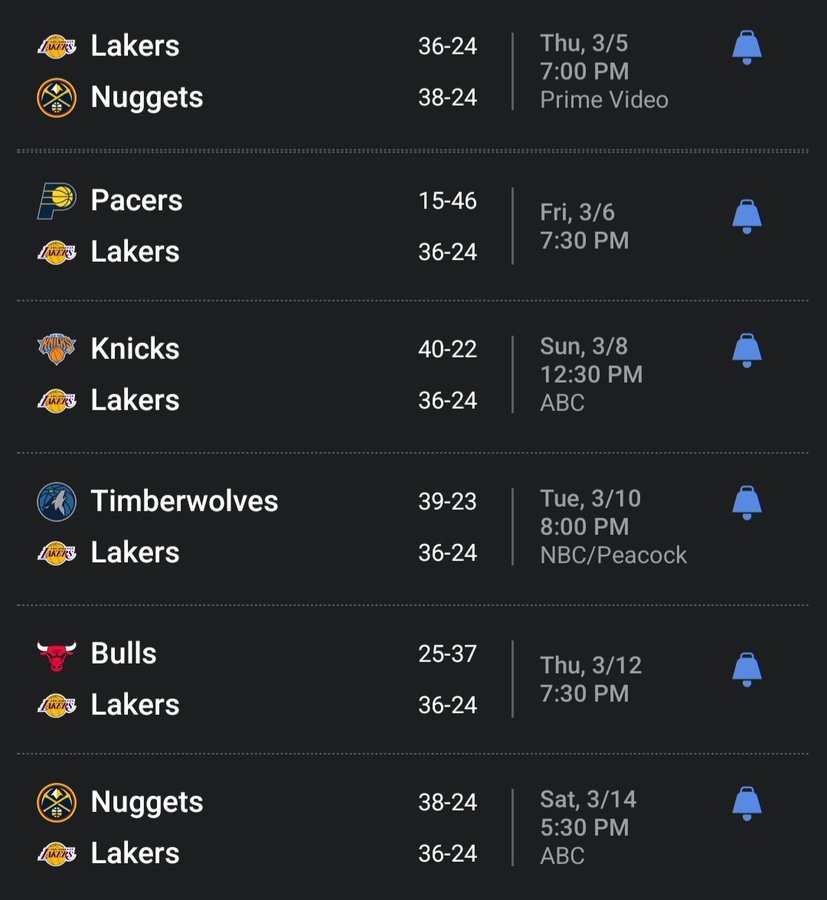Click the Lakers logo in the Thu 3/5 game
This screenshot has width=827, height=900.
(x=57, y=46)
